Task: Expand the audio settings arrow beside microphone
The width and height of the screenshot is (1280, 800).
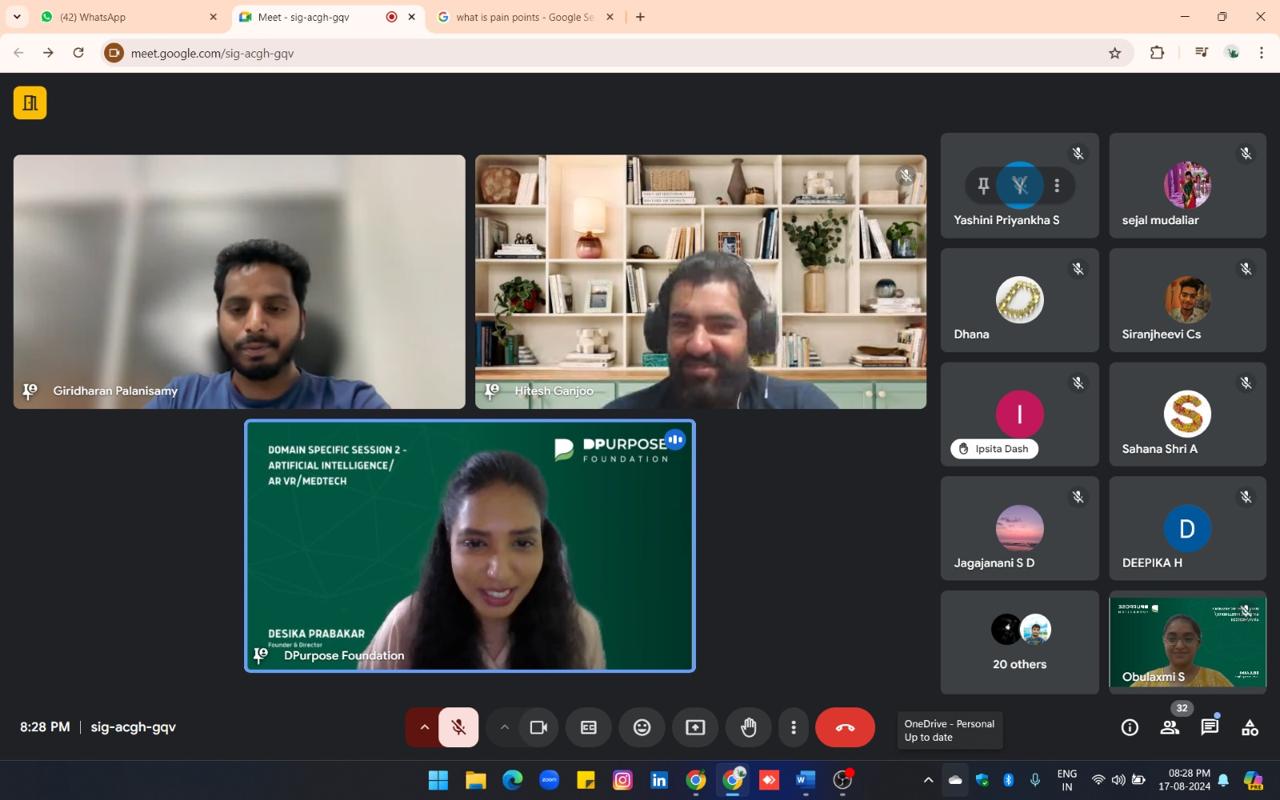Action: tap(424, 728)
